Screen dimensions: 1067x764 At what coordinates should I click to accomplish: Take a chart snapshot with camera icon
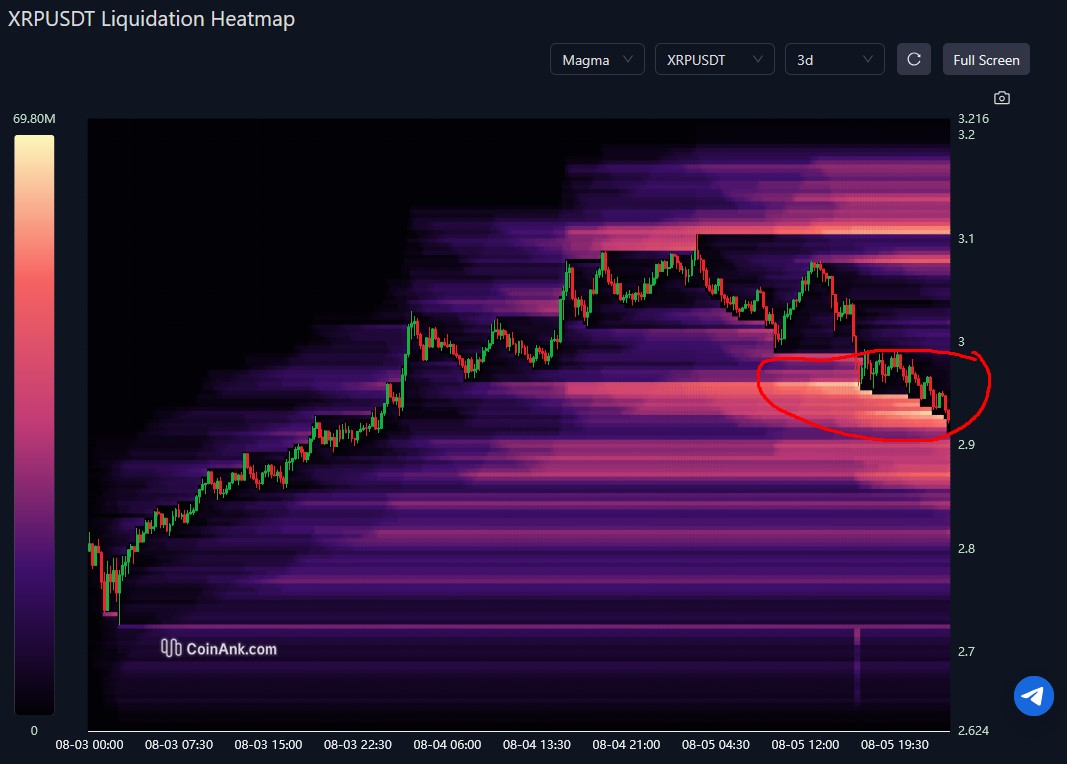coord(1002,98)
